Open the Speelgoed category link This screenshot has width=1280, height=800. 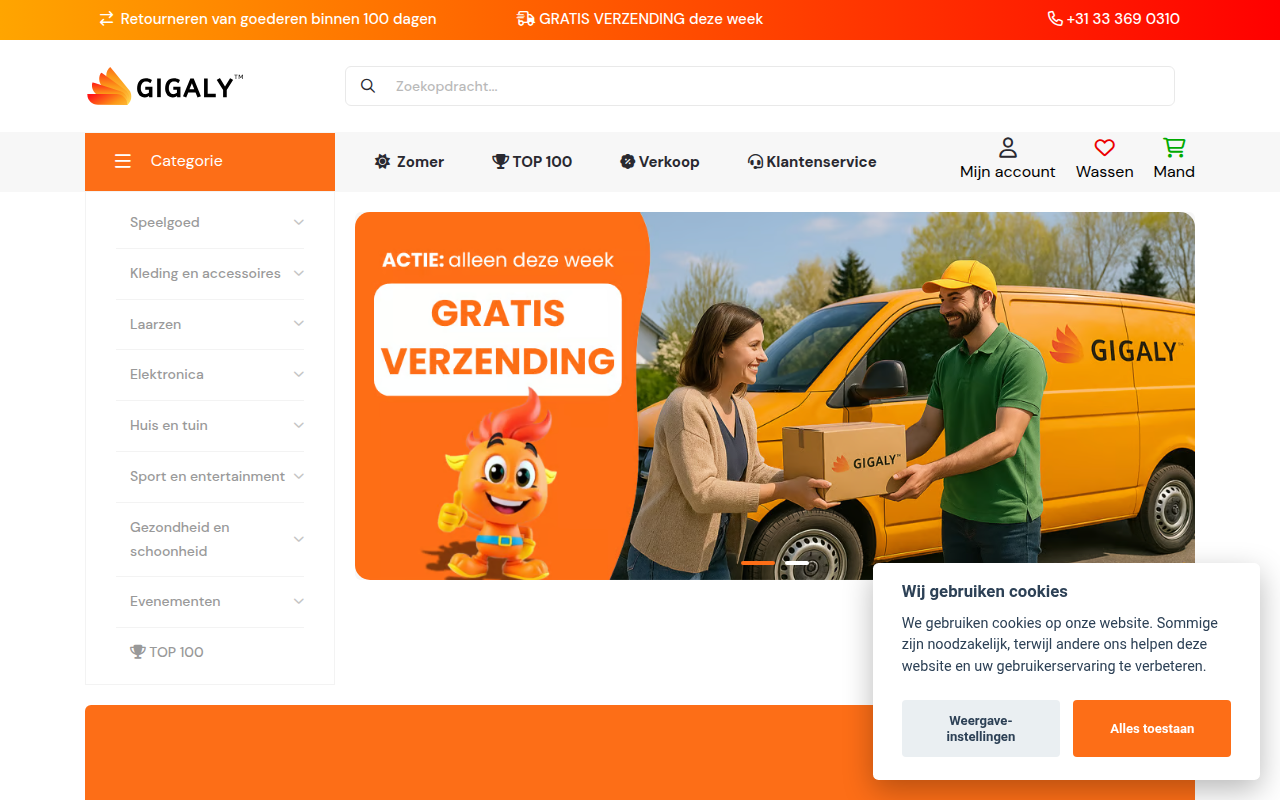pyautogui.click(x=165, y=222)
